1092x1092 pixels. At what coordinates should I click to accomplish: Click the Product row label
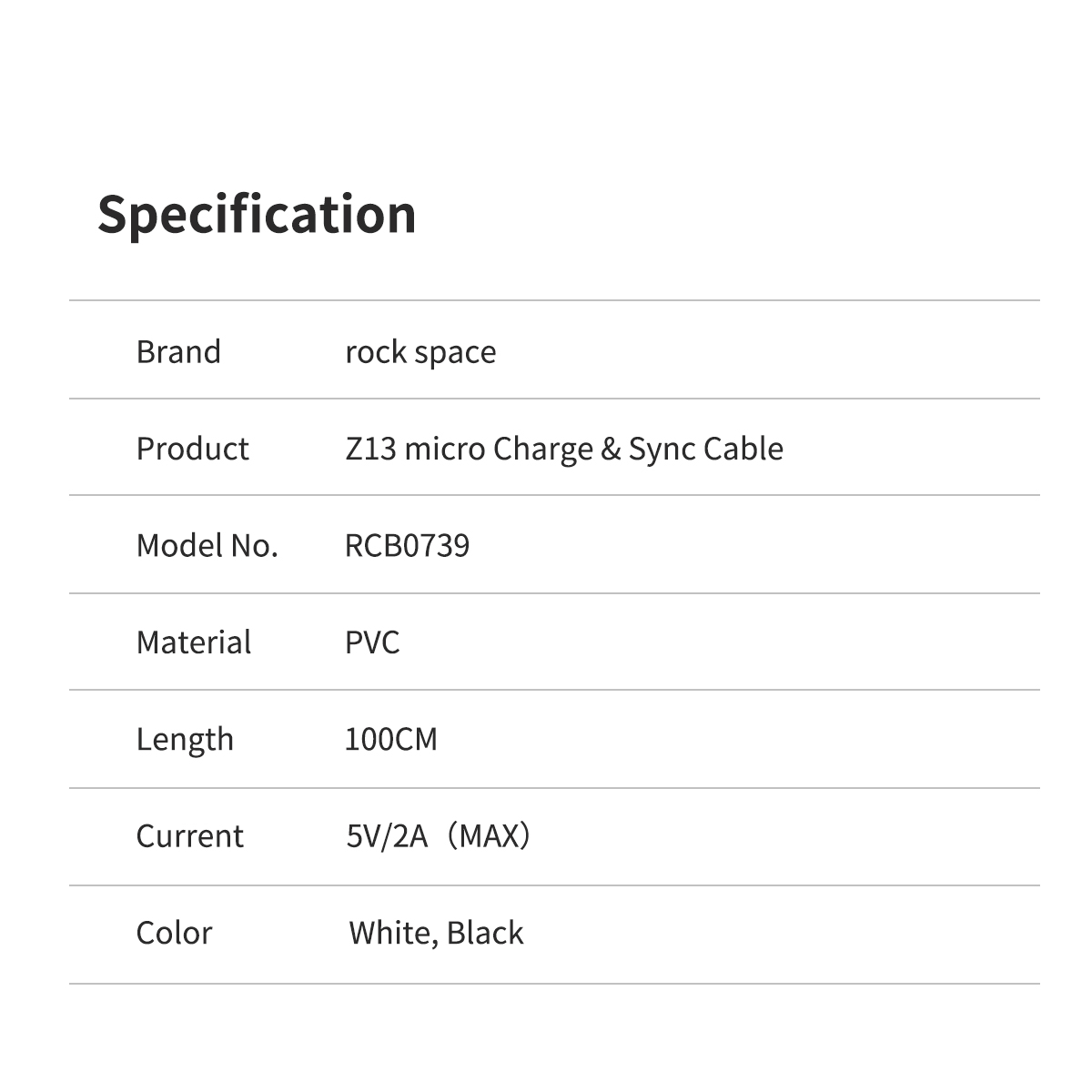coord(192,449)
